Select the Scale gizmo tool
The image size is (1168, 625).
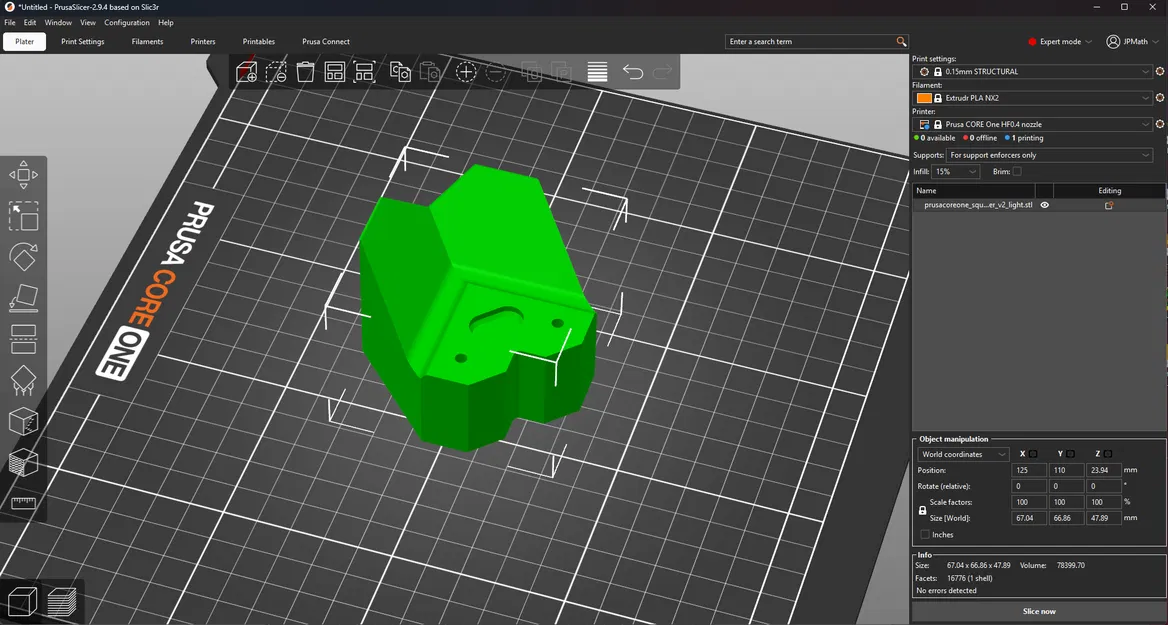click(x=24, y=216)
